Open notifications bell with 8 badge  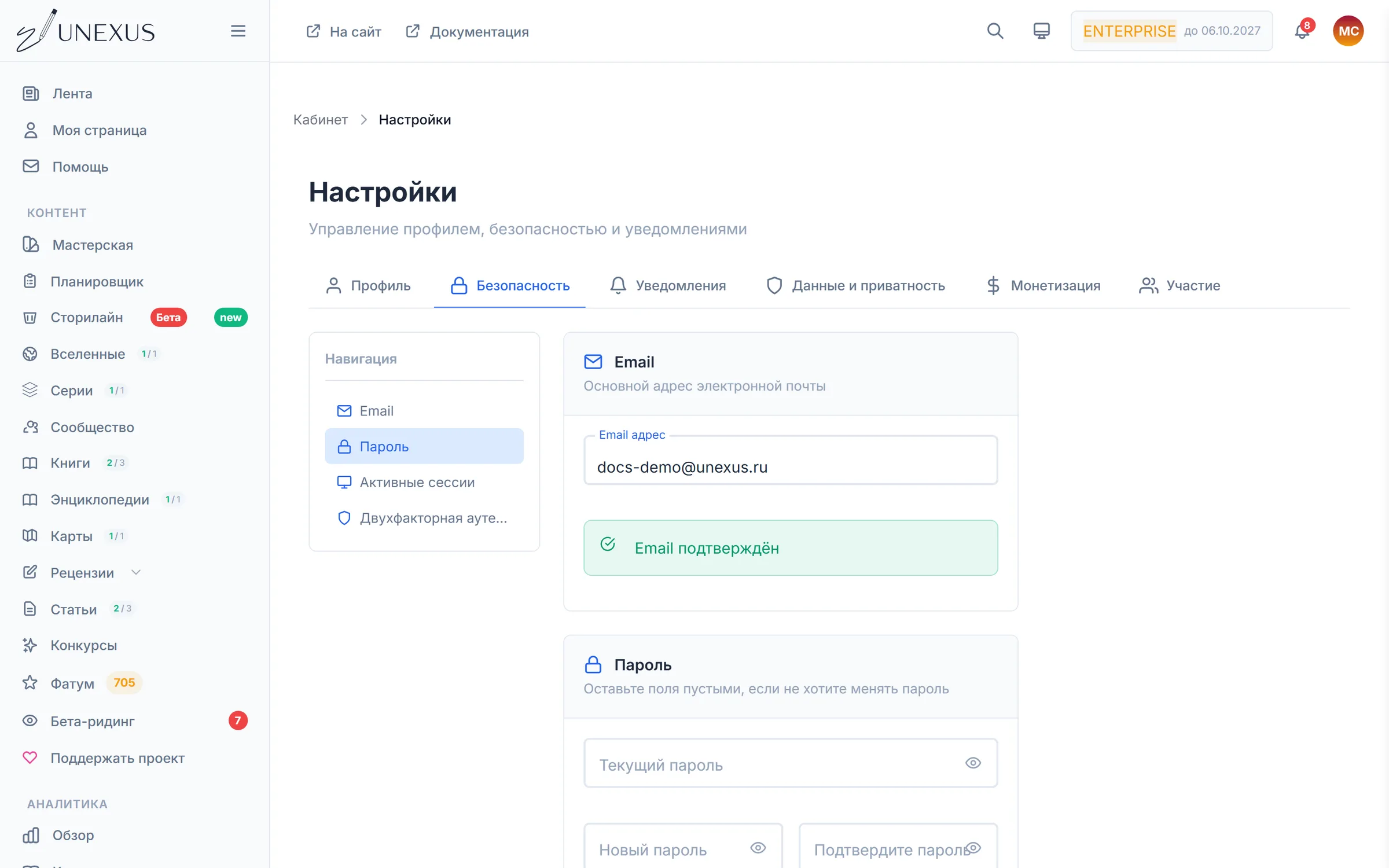point(1302,31)
